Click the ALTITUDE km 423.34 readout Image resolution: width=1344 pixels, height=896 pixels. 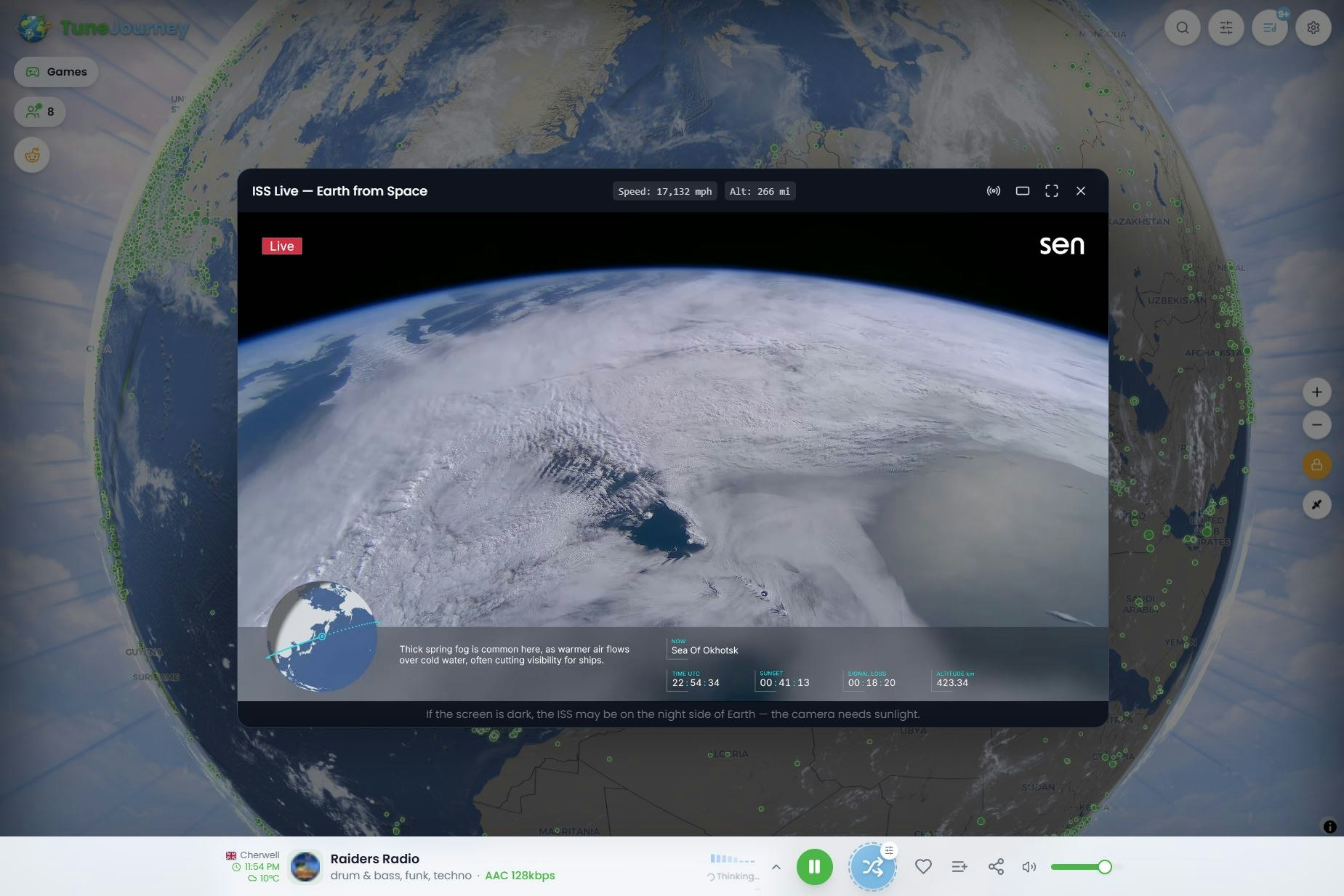click(953, 680)
